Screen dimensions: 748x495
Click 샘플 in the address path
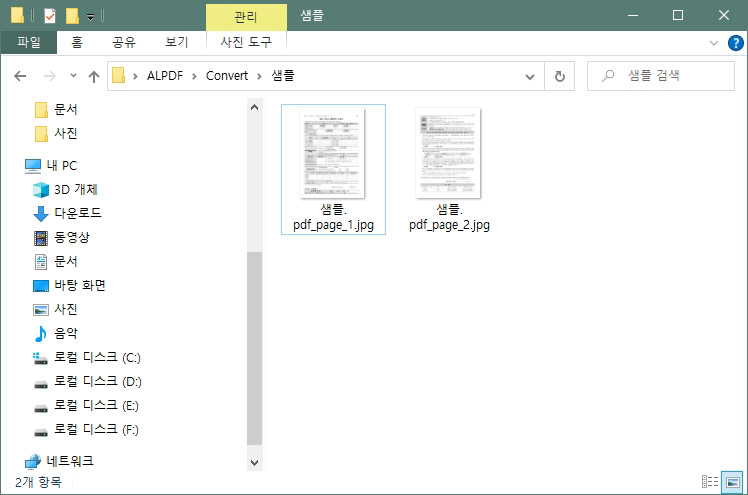(x=283, y=75)
